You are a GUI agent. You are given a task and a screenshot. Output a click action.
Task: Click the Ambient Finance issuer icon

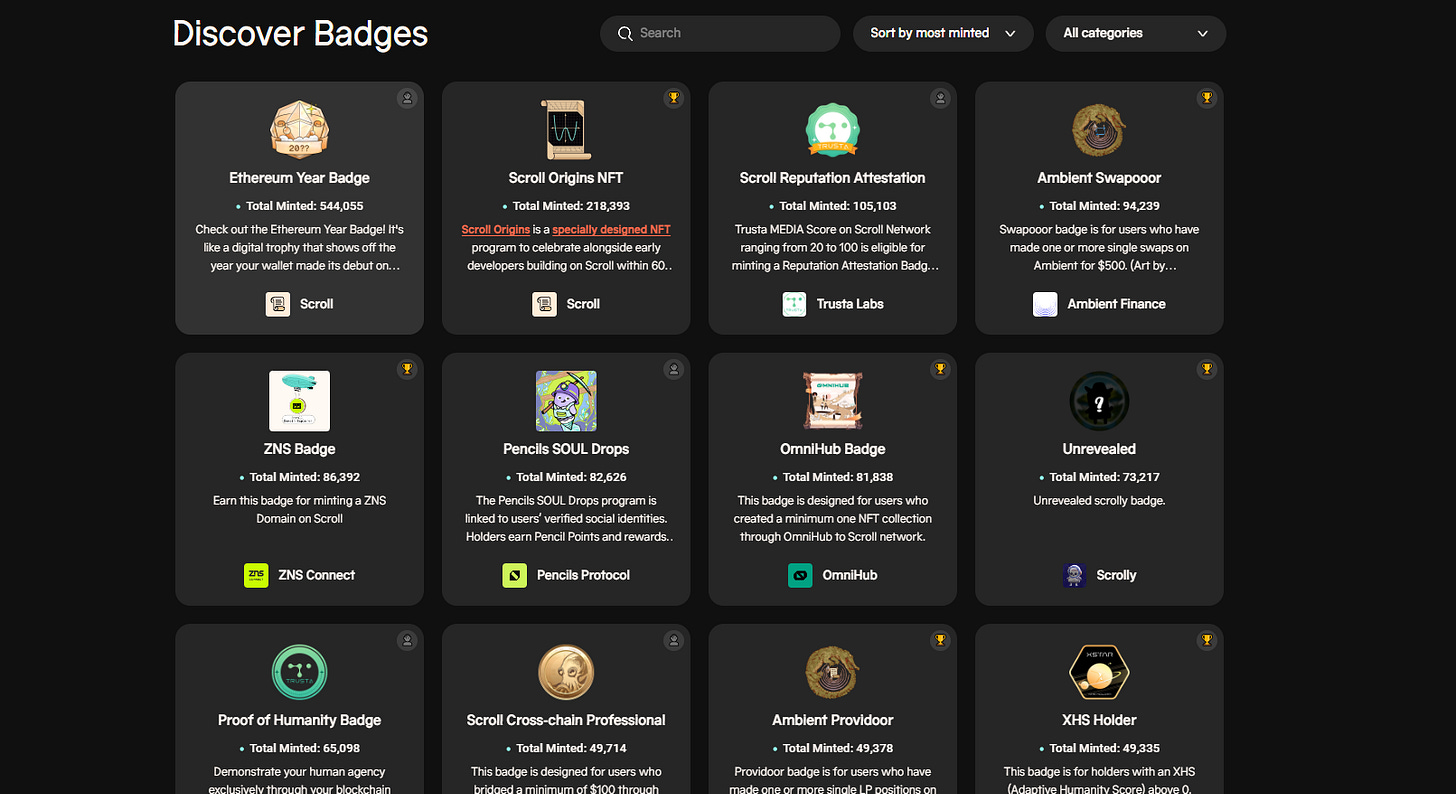(x=1045, y=304)
